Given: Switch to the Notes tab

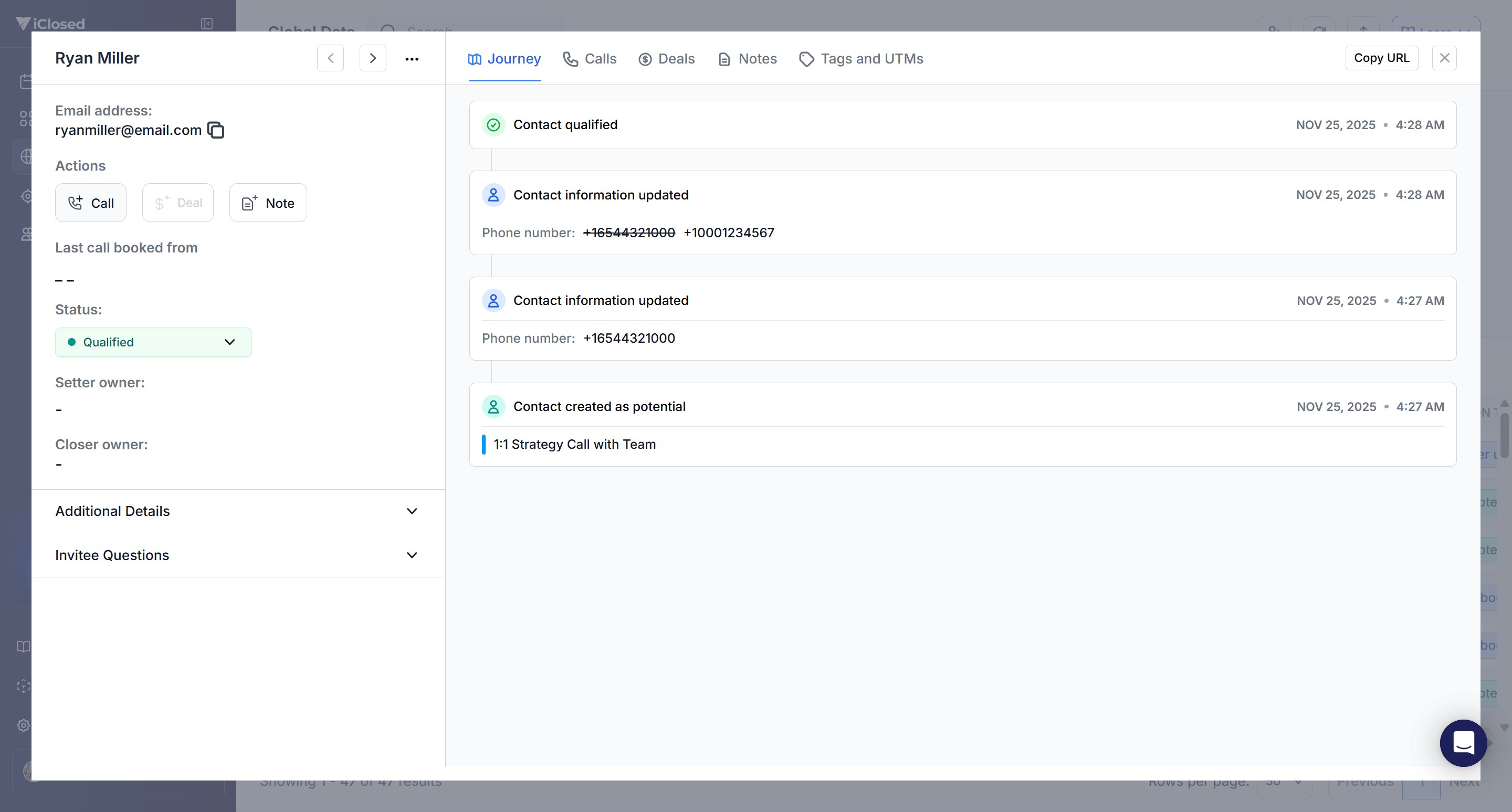Looking at the screenshot, I should click(x=748, y=59).
